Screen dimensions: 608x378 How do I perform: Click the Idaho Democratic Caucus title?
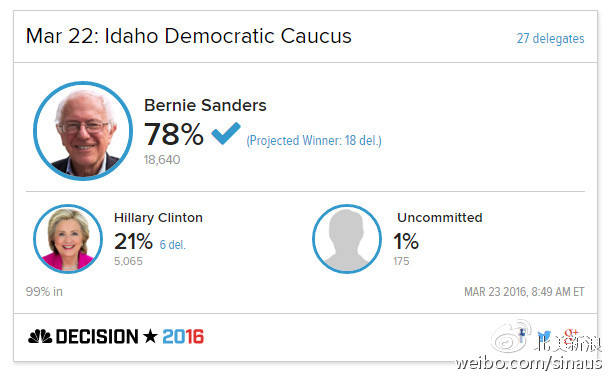[188, 36]
